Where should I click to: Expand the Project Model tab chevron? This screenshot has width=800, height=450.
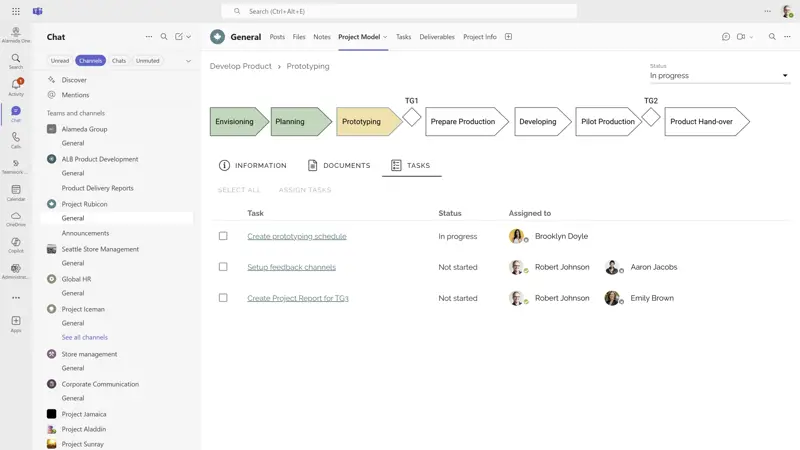pos(385,37)
